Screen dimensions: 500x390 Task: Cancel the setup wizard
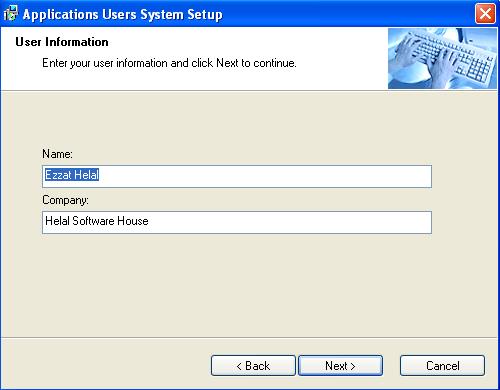coord(442,366)
